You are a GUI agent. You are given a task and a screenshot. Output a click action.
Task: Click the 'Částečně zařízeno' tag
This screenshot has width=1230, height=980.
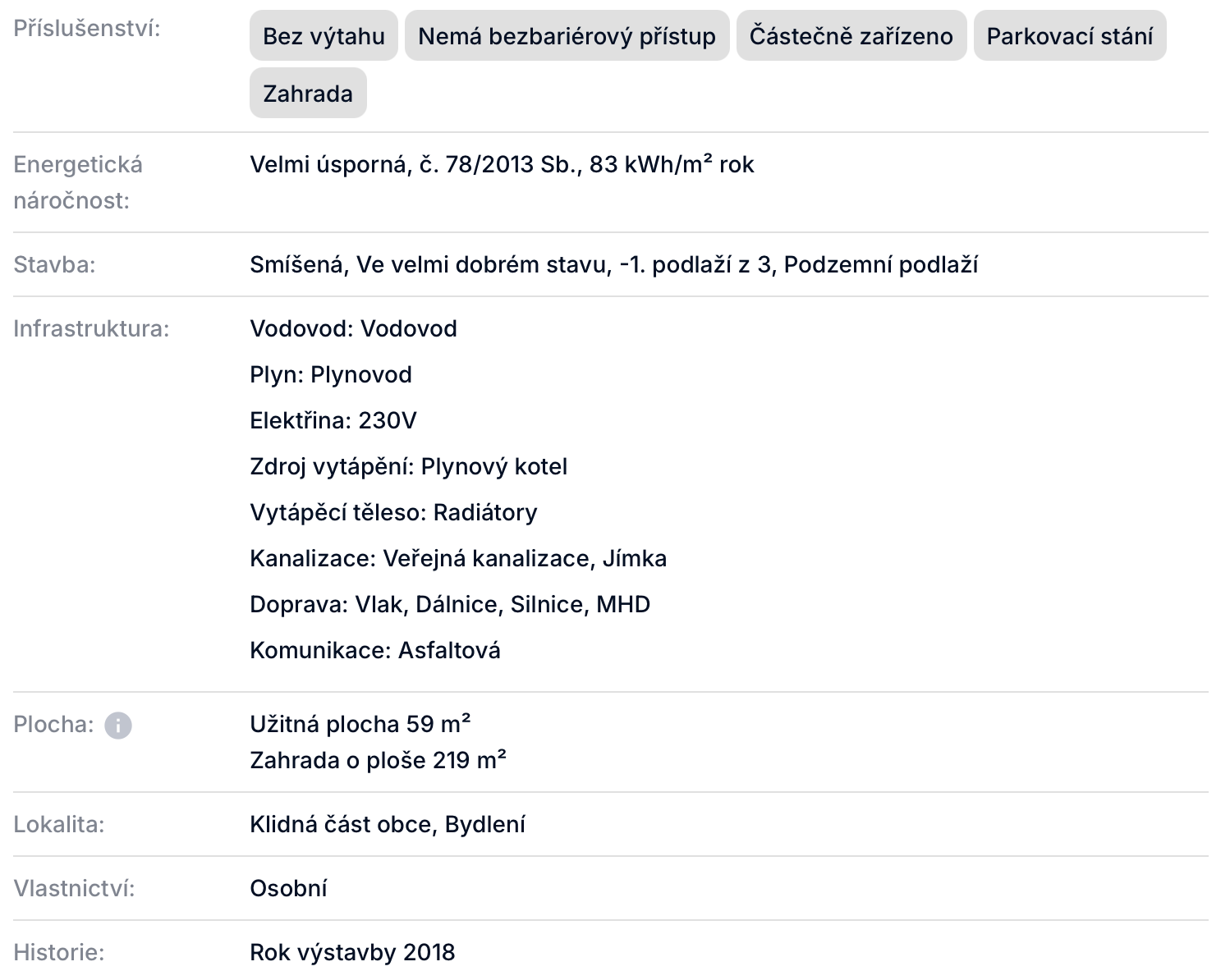851,36
